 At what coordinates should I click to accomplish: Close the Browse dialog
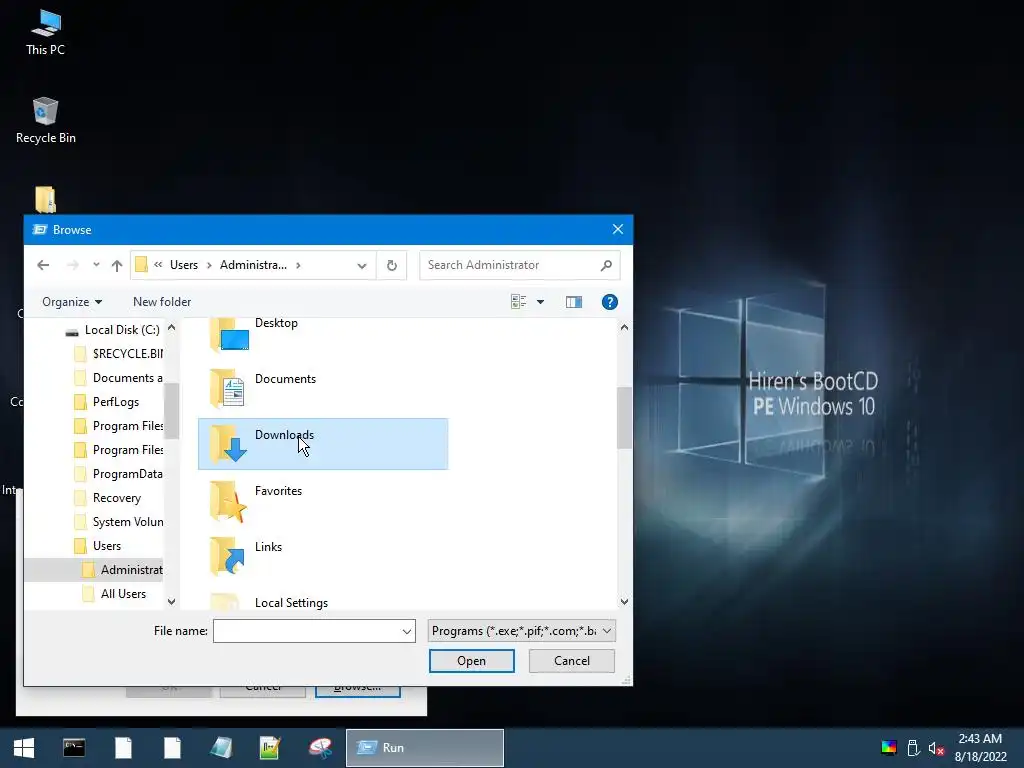point(618,229)
